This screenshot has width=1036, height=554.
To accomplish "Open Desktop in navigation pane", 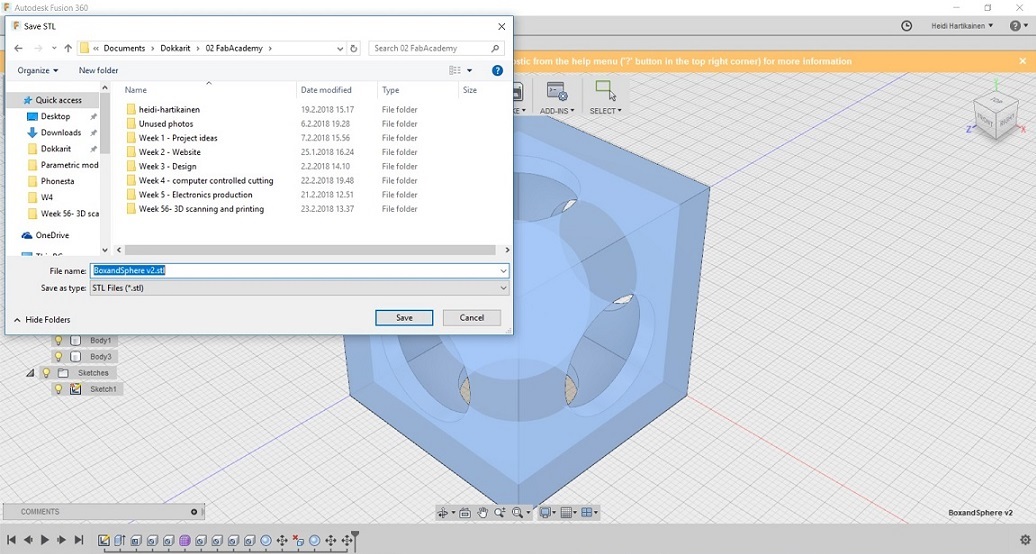I will pos(56,116).
